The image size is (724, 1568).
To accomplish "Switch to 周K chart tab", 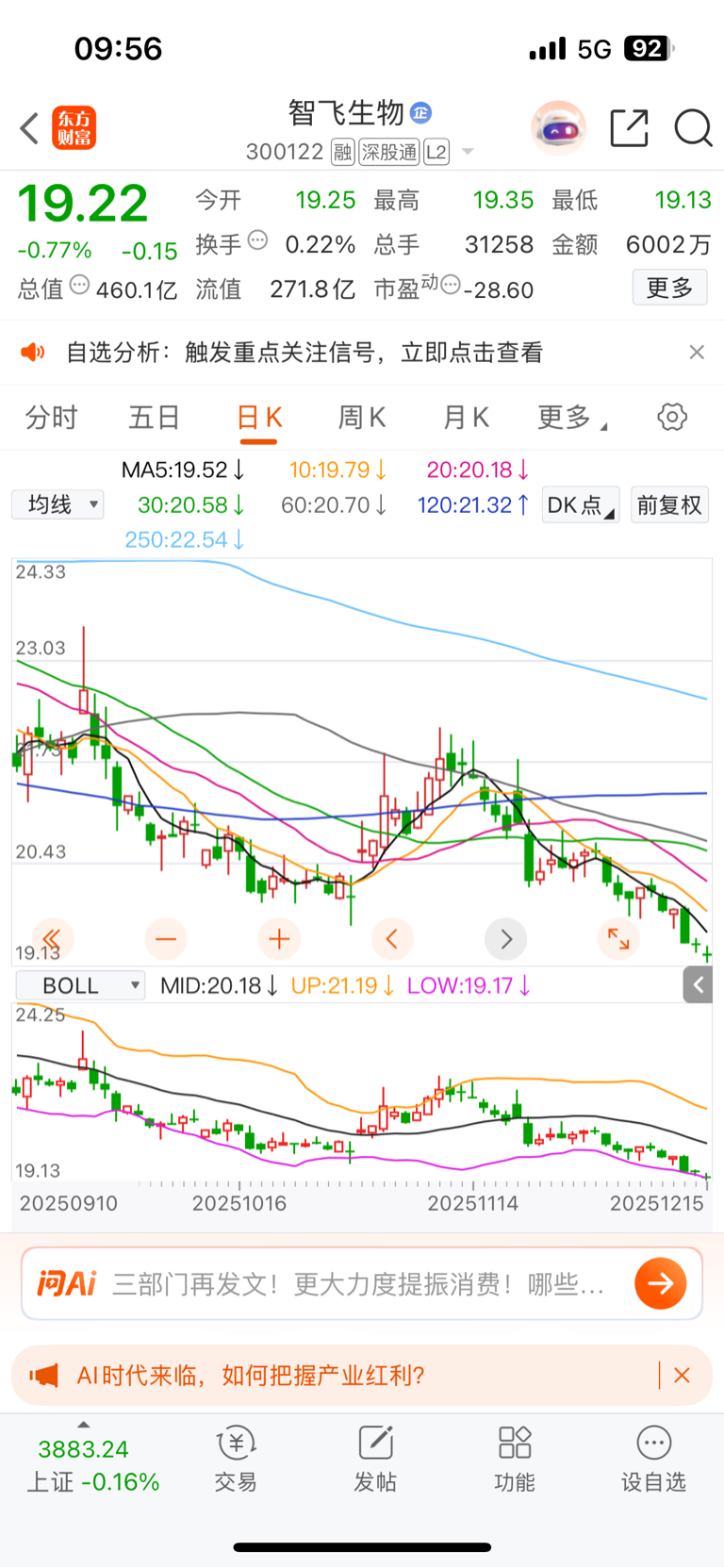I will [362, 417].
